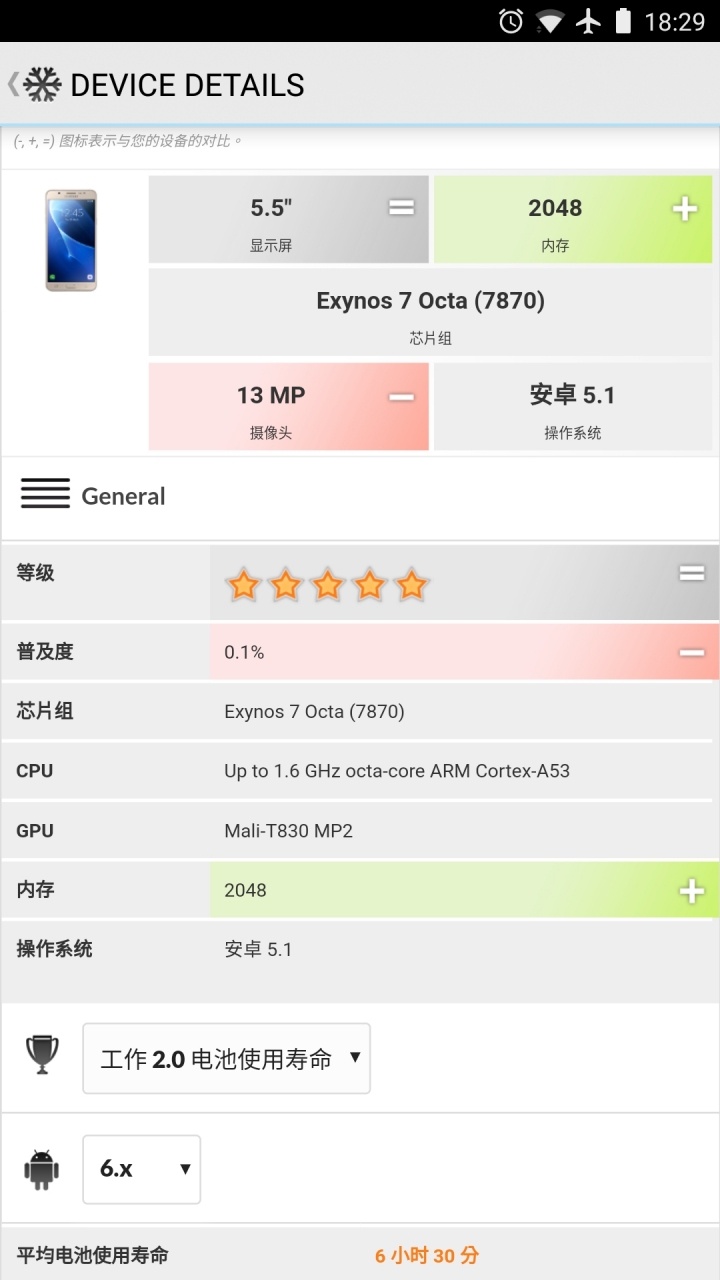Open the 6.x Android version dropdown
This screenshot has height=1280, width=720.
(141, 1169)
